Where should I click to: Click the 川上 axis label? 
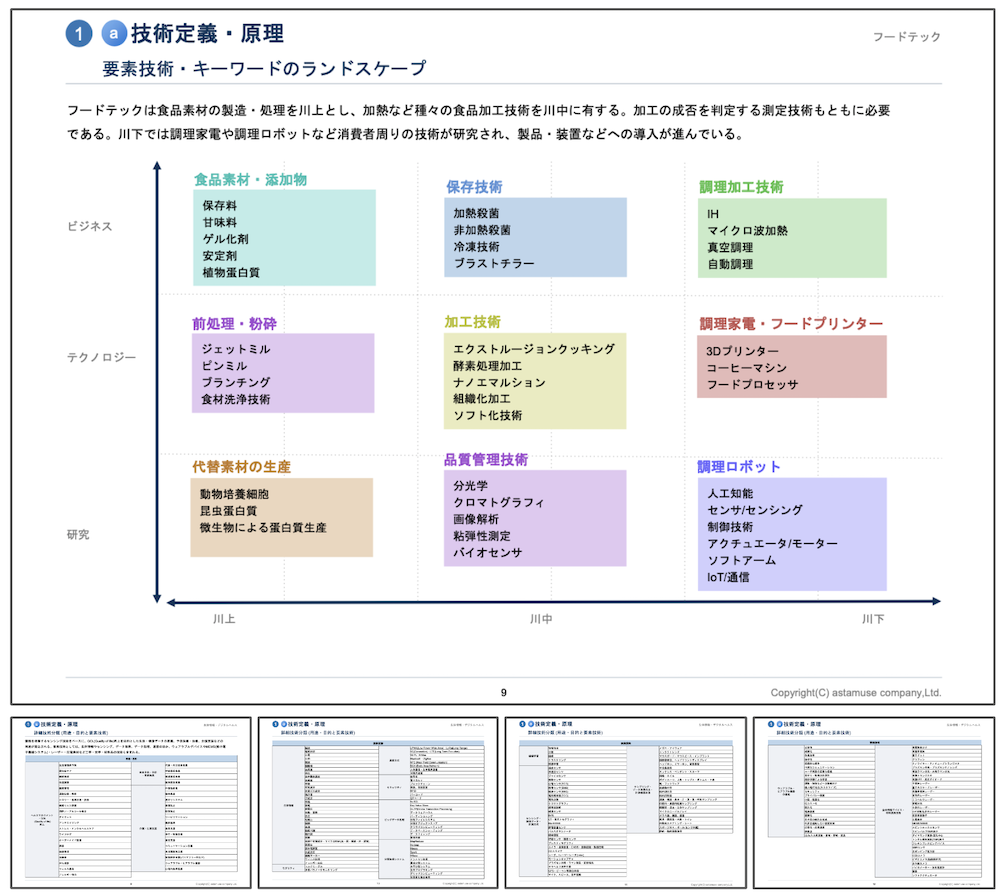tap(224, 619)
